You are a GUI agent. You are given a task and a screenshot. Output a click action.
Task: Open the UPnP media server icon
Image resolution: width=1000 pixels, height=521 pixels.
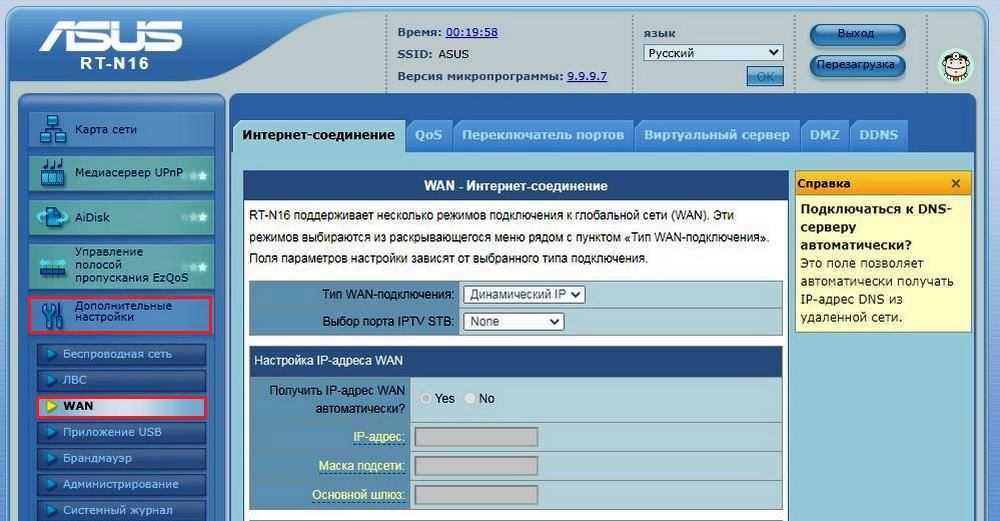pos(52,173)
